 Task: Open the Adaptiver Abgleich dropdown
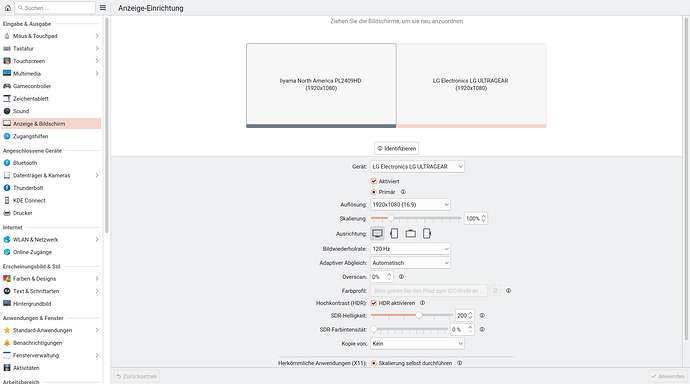(x=410, y=263)
